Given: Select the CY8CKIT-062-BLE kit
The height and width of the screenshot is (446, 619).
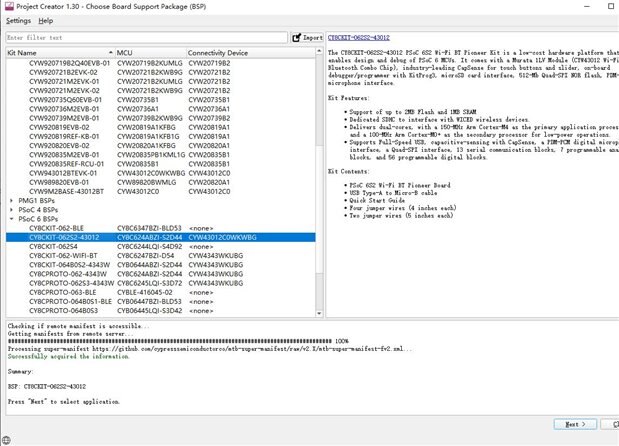Looking at the screenshot, I should tap(56, 228).
